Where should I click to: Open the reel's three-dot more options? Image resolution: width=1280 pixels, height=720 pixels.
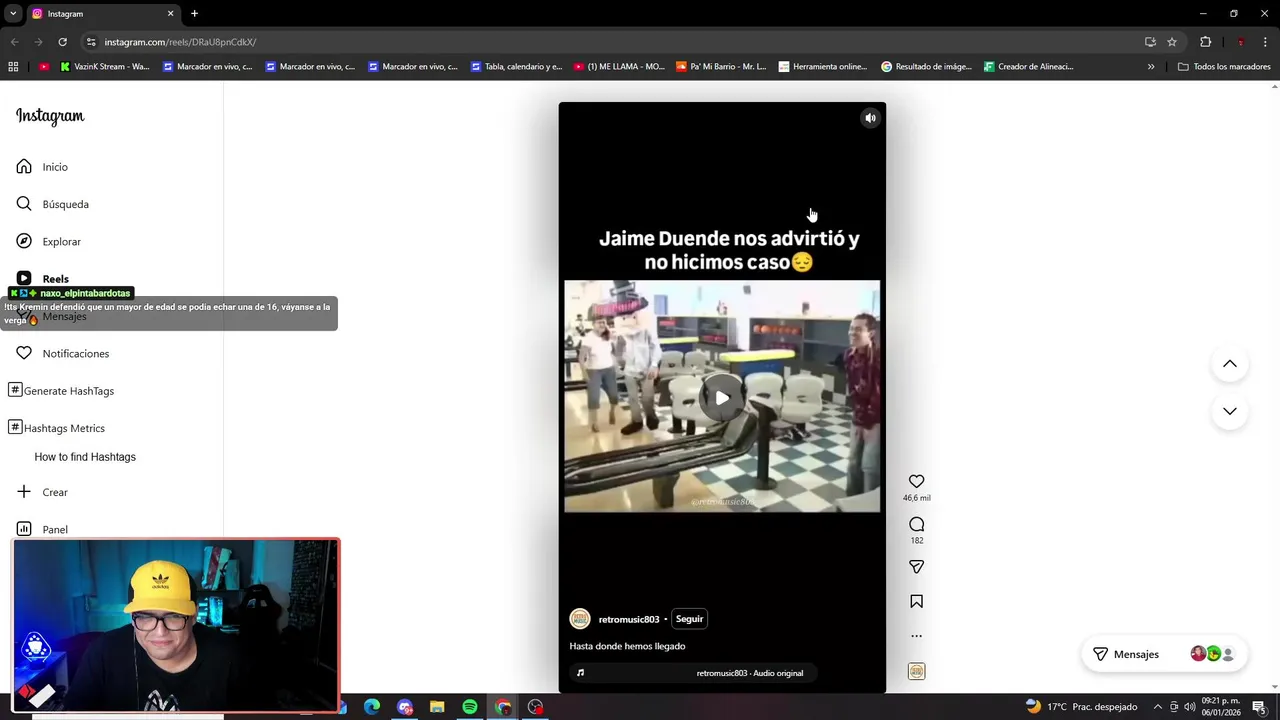click(916, 636)
